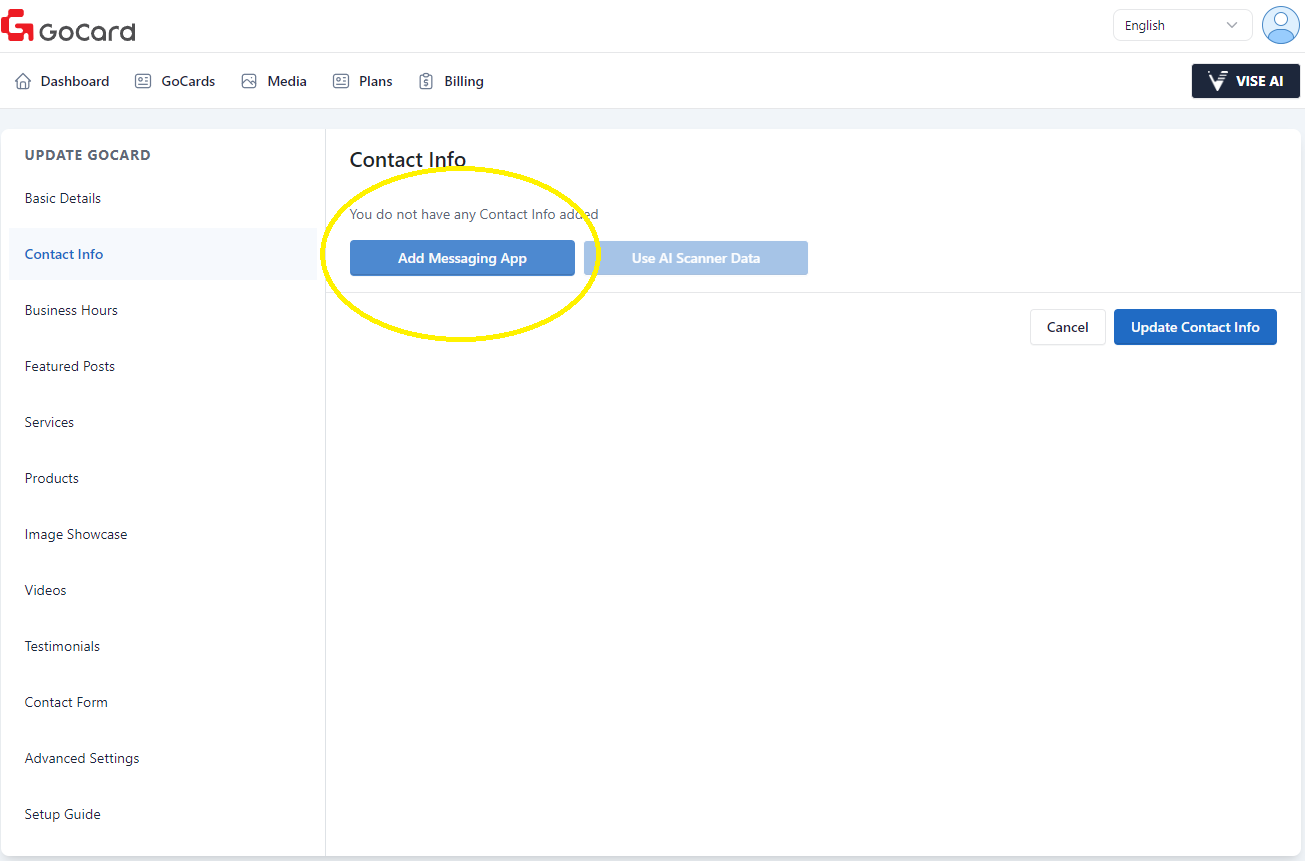Click the GoCard logo icon
Viewport: 1305px width, 861px height.
click(18, 26)
